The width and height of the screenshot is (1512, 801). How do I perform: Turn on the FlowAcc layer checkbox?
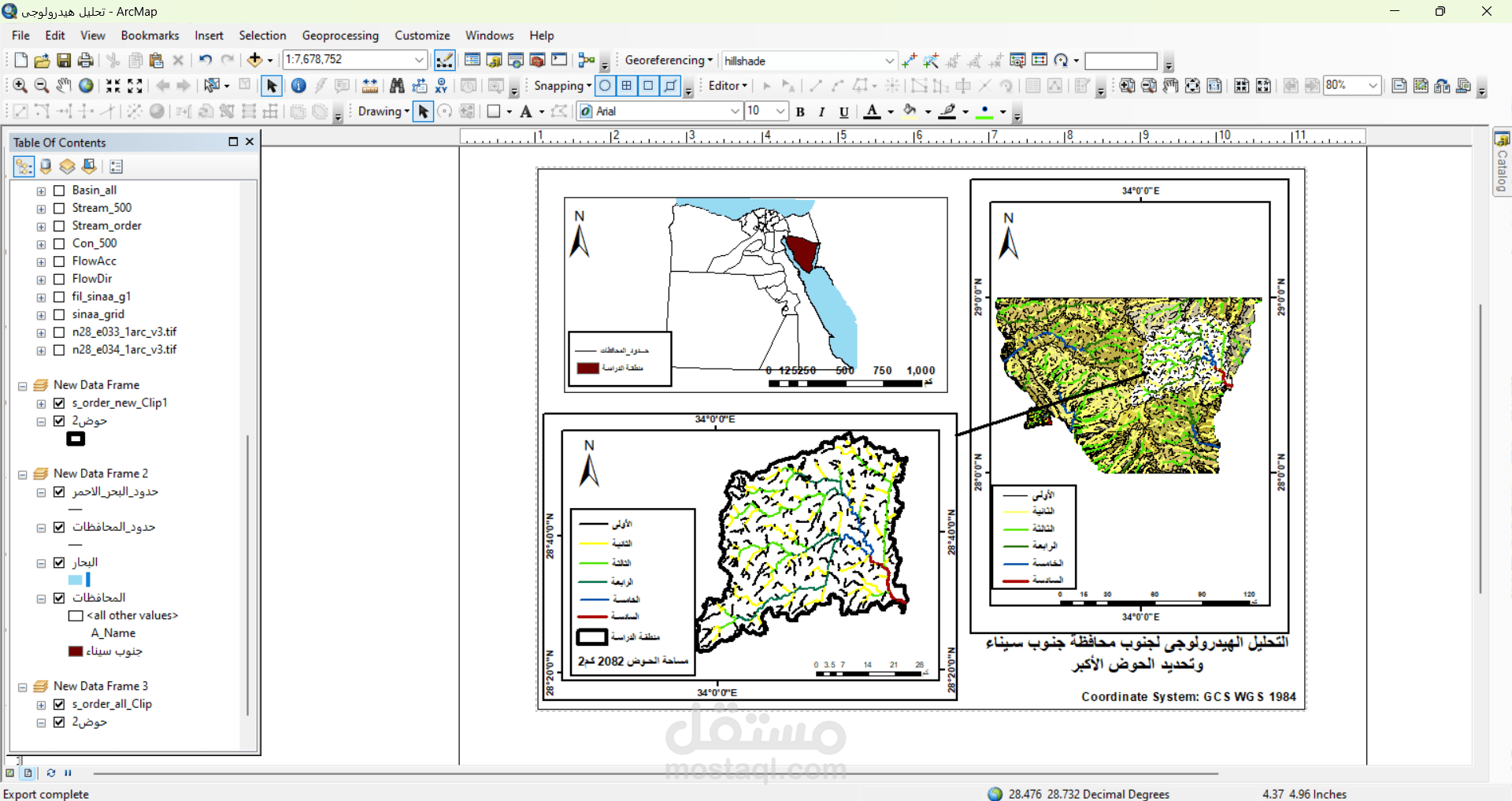point(59,261)
